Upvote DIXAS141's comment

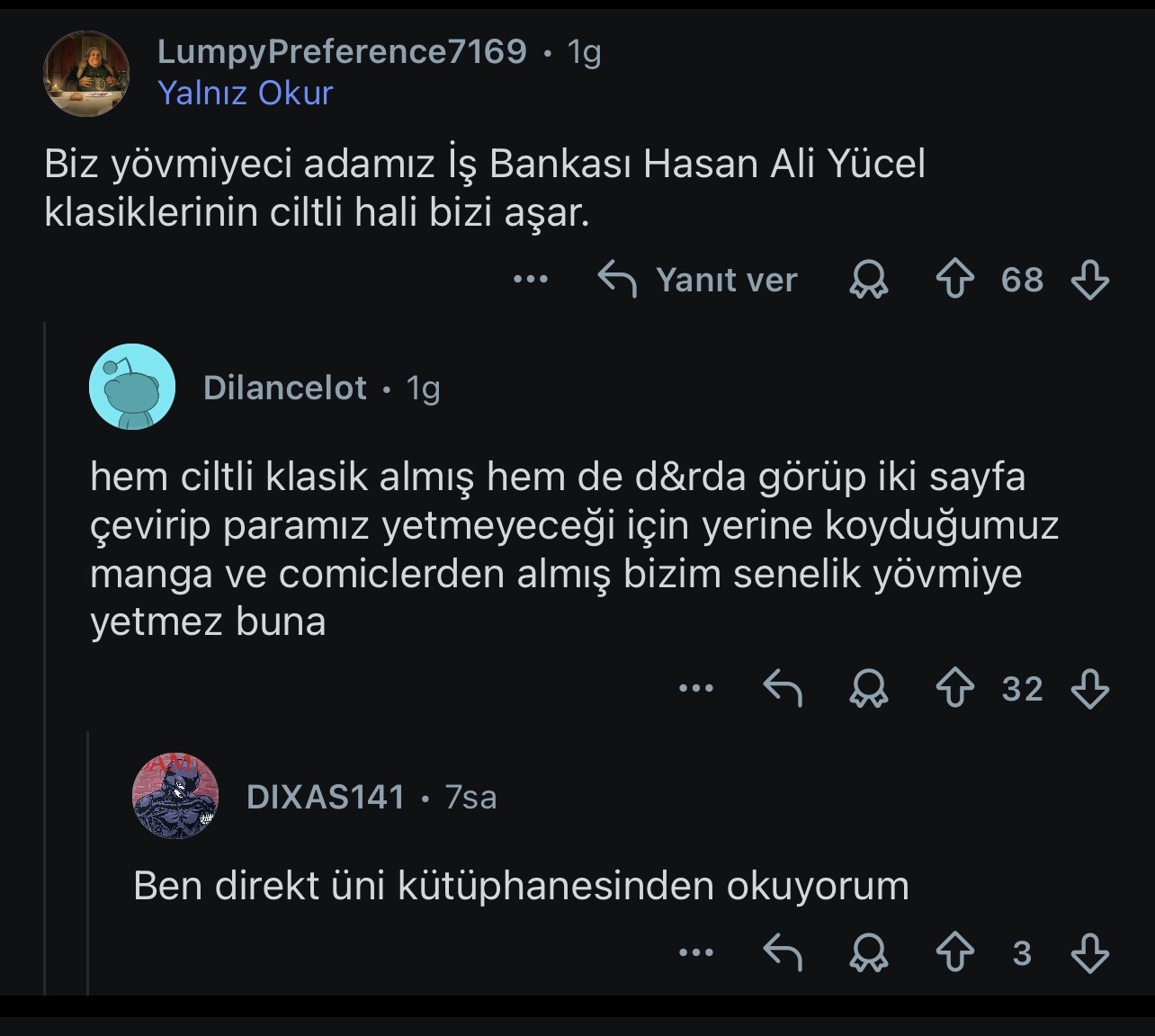tap(954, 953)
